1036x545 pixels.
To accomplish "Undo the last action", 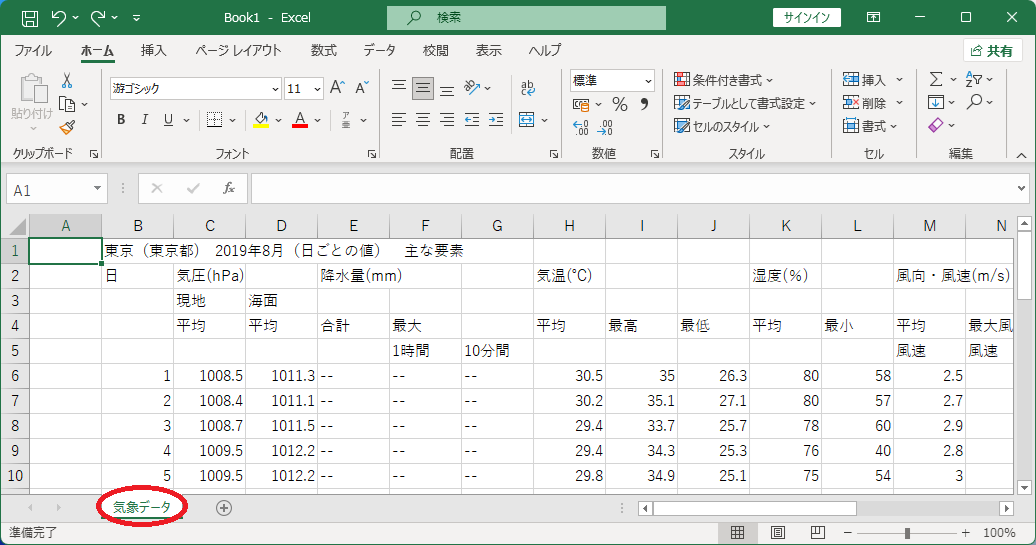I will click(59, 18).
